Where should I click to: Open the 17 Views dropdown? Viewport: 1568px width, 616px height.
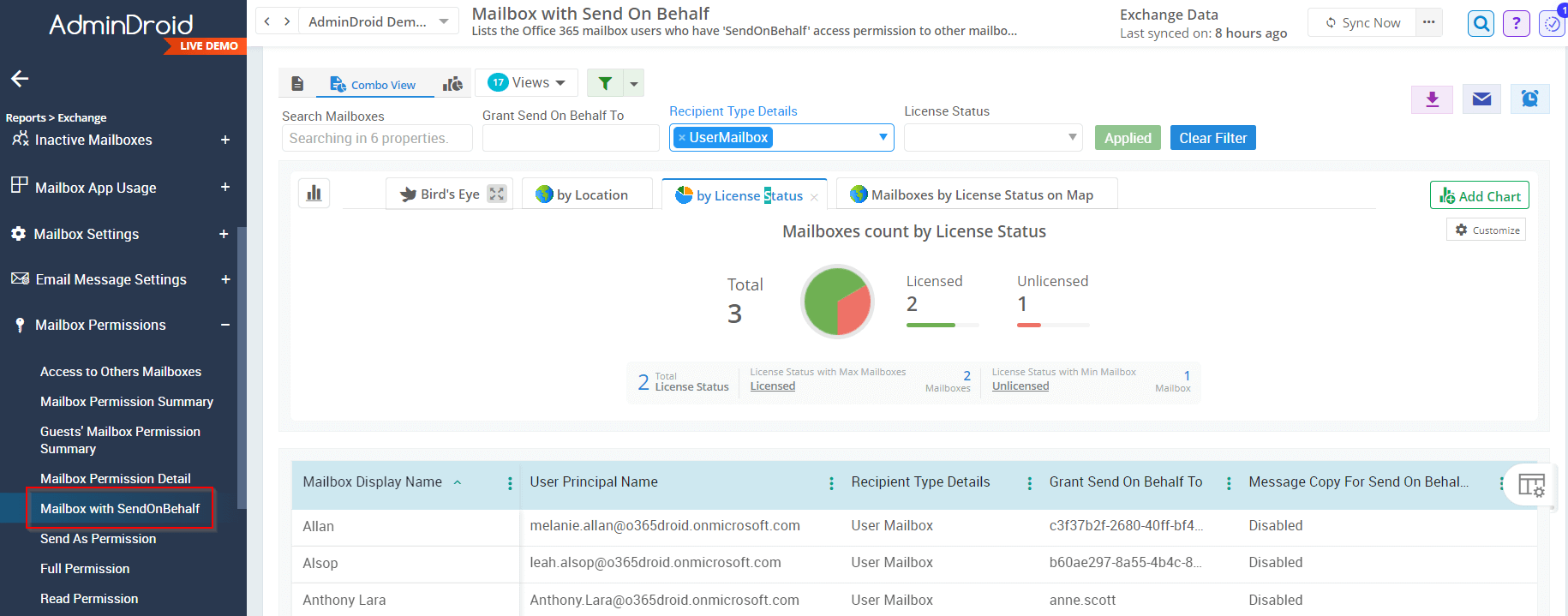(526, 83)
